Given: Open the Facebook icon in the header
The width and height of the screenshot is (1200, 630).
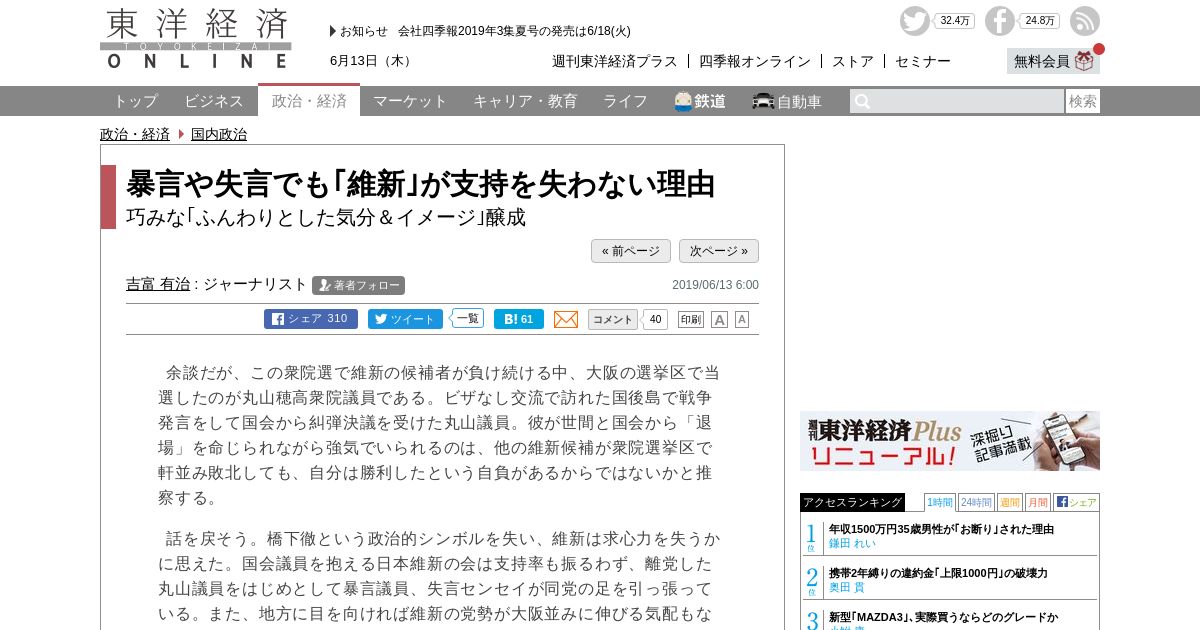Looking at the screenshot, I should (x=999, y=21).
